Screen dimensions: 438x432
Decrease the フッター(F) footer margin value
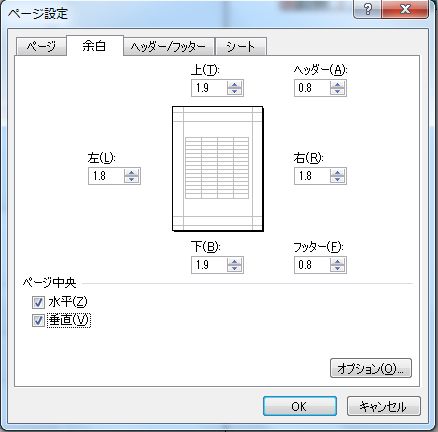pyautogui.click(x=338, y=268)
